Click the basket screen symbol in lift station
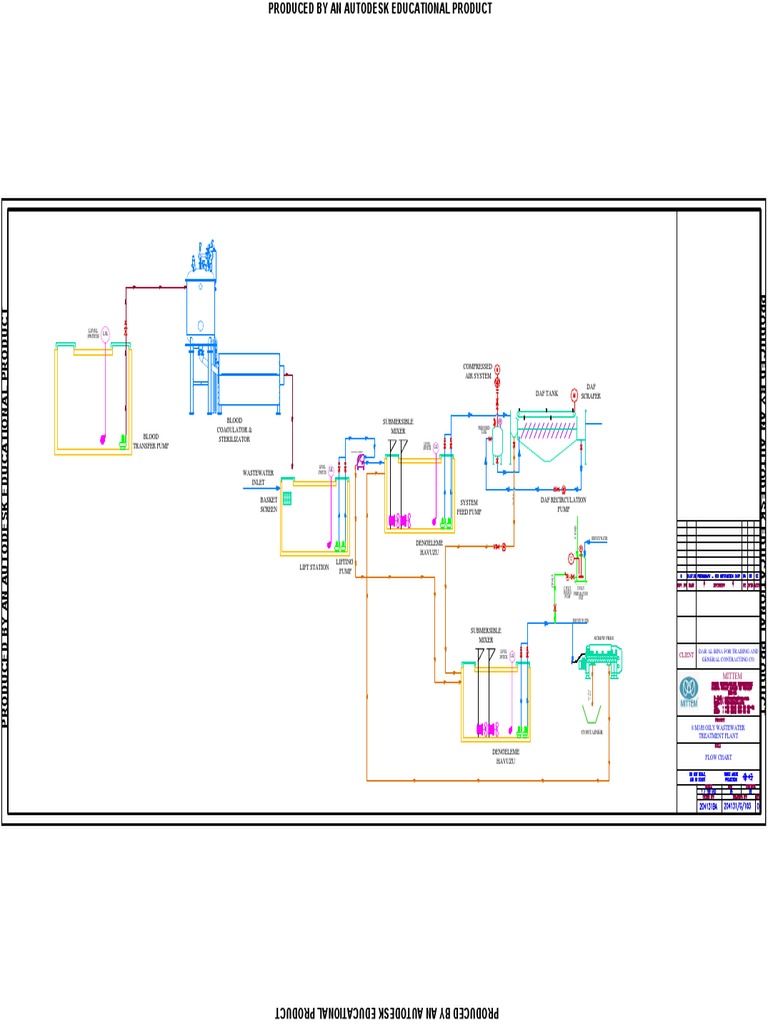 pos(287,498)
